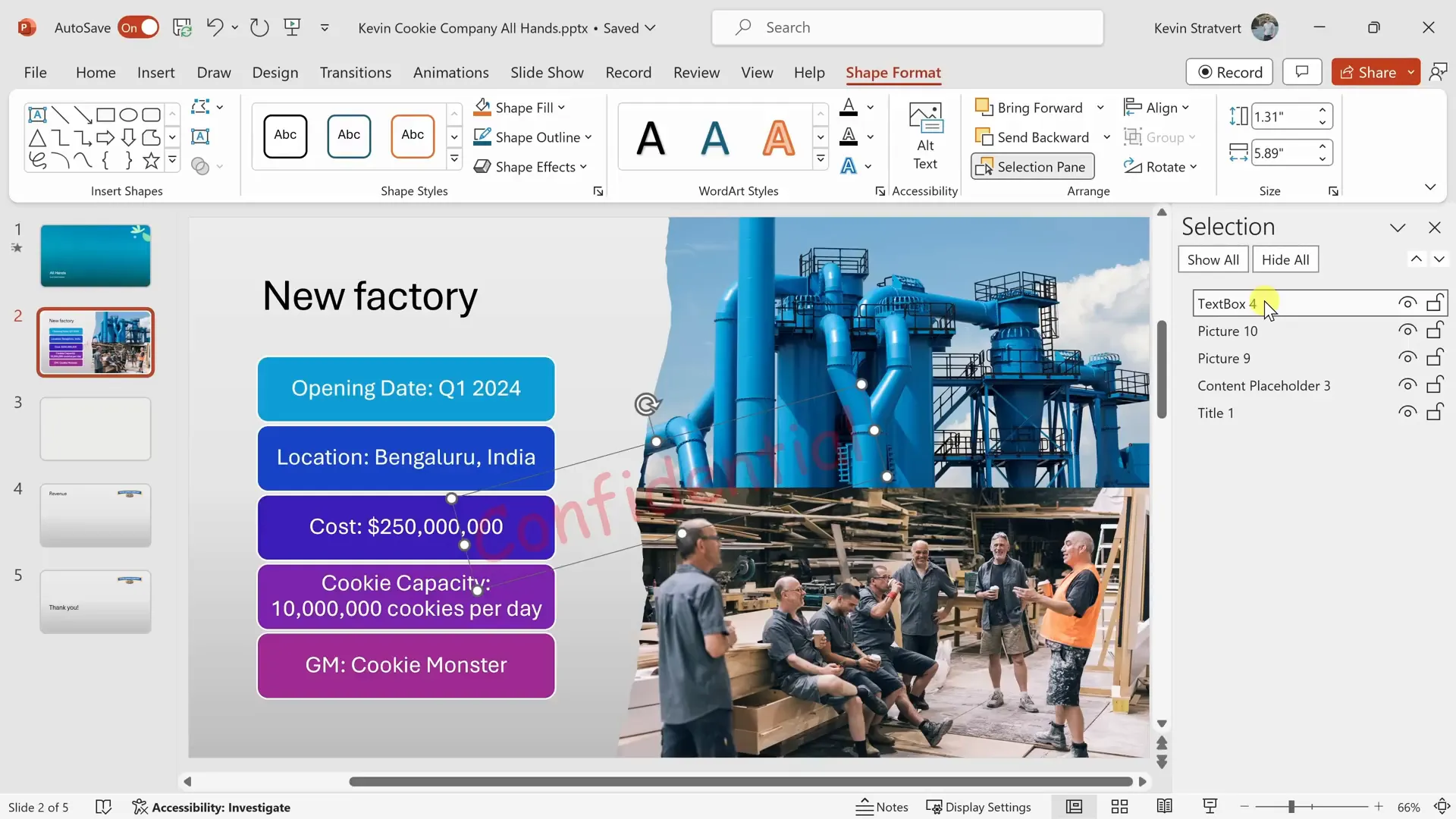Open the comments pane icon
This screenshot has width=1456, height=819.
point(1302,72)
